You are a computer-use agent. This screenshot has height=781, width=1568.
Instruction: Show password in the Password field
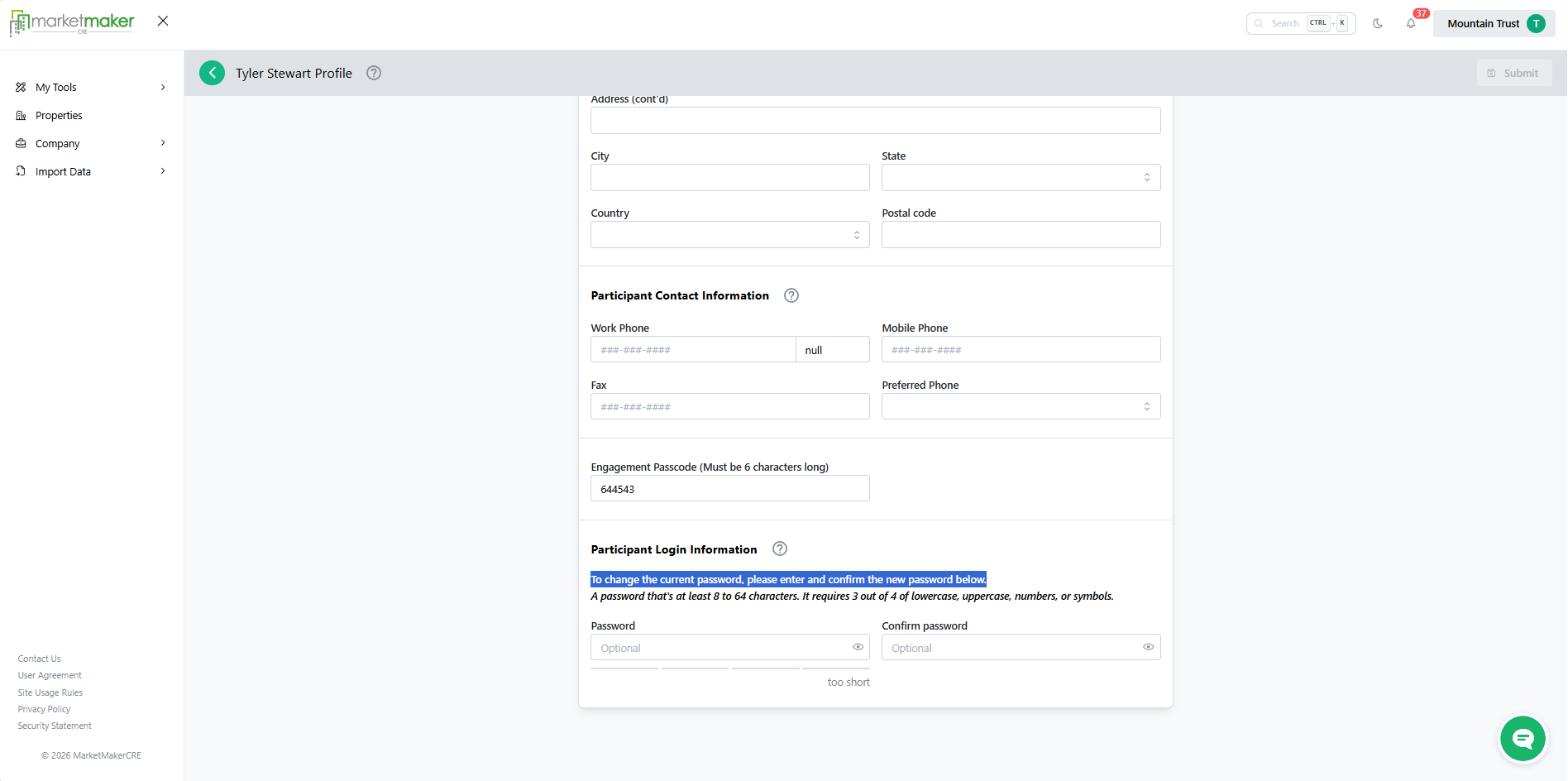pos(858,647)
